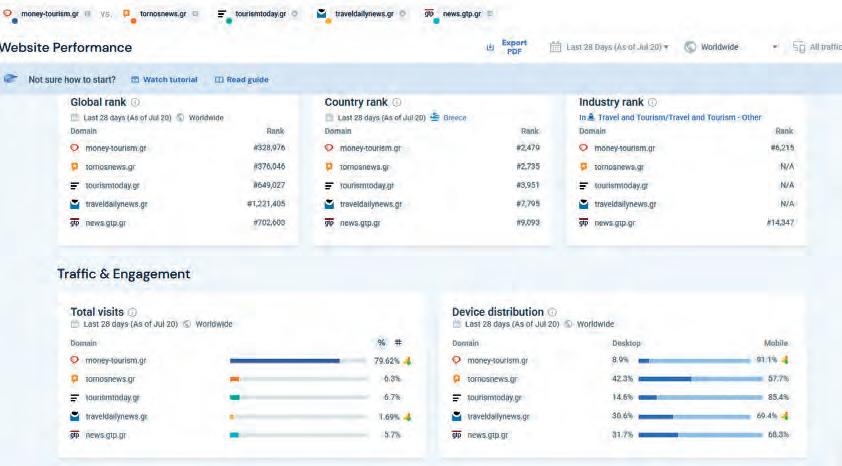Open the Worldwide country dropdown arrow
Screen dimensions: 842x466
775,47
